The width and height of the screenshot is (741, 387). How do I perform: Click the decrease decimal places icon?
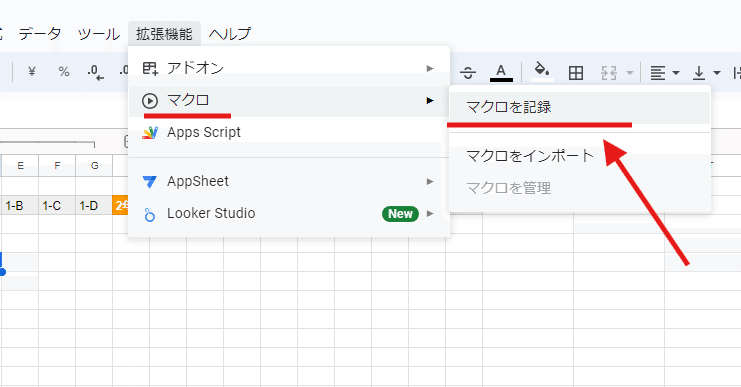pyautogui.click(x=95, y=72)
